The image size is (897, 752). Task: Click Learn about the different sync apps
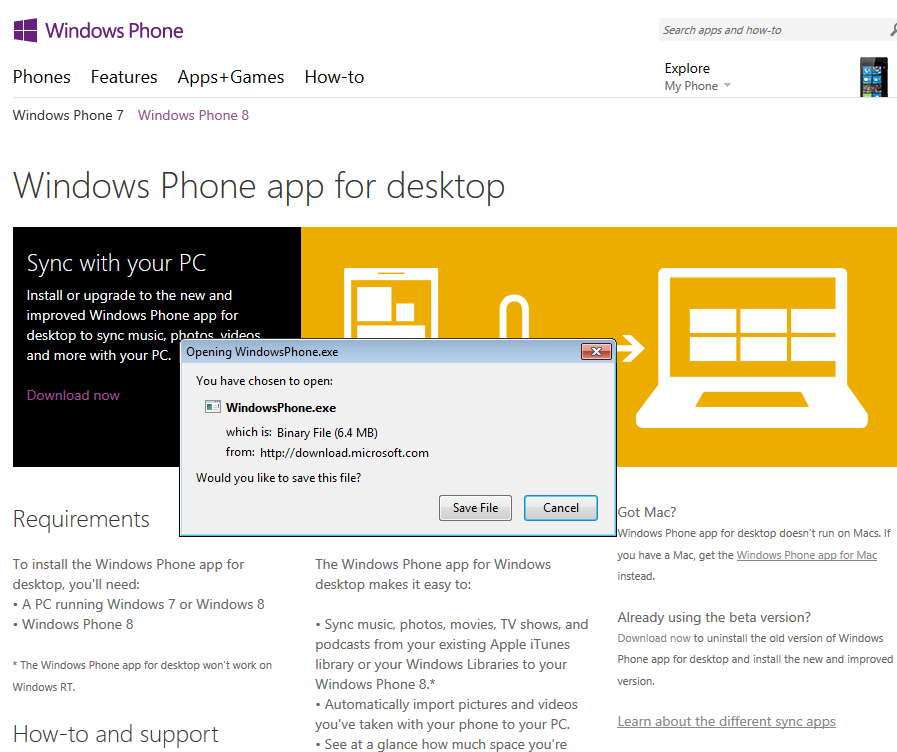pos(726,721)
